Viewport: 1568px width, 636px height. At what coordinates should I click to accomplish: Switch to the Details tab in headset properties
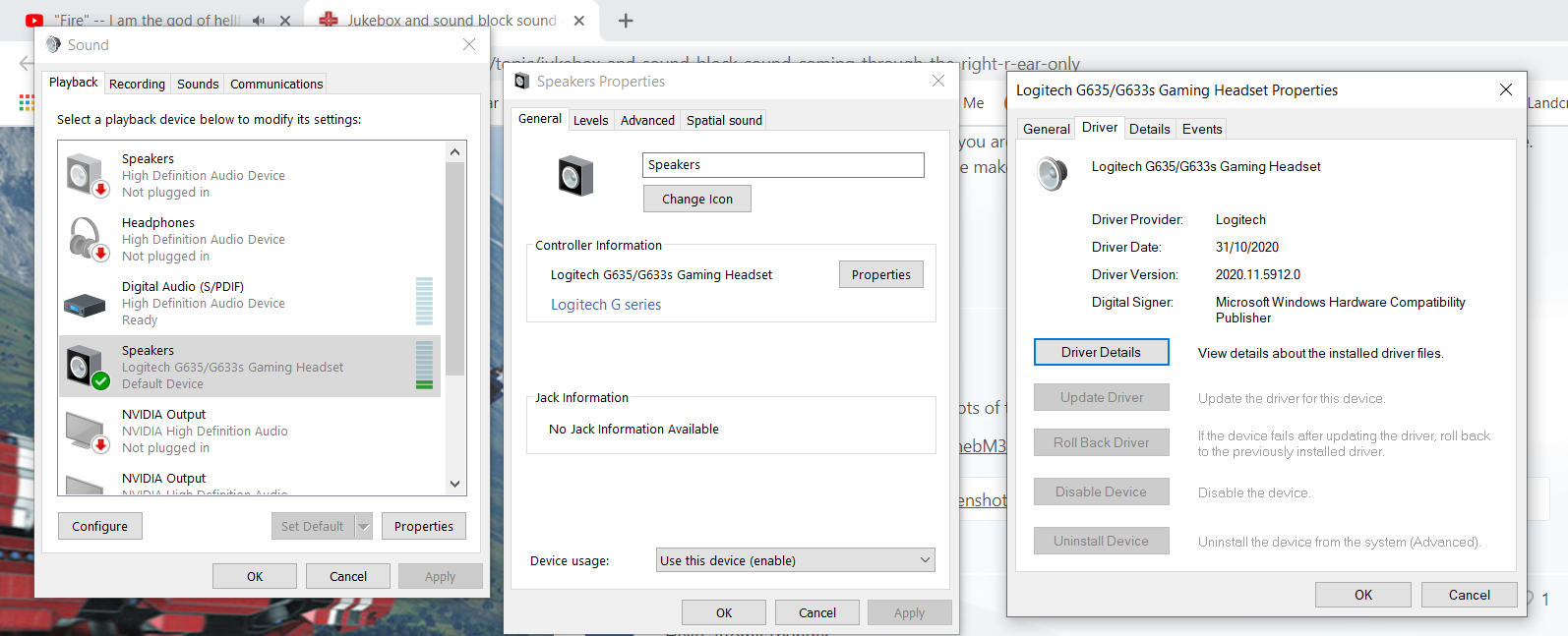click(x=1149, y=130)
